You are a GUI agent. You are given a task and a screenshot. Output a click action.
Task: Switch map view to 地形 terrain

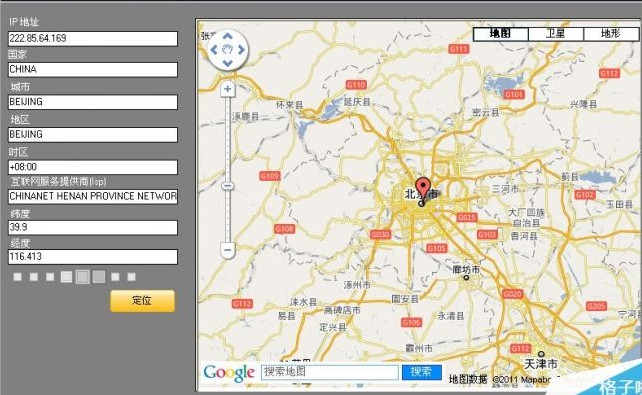(611, 34)
